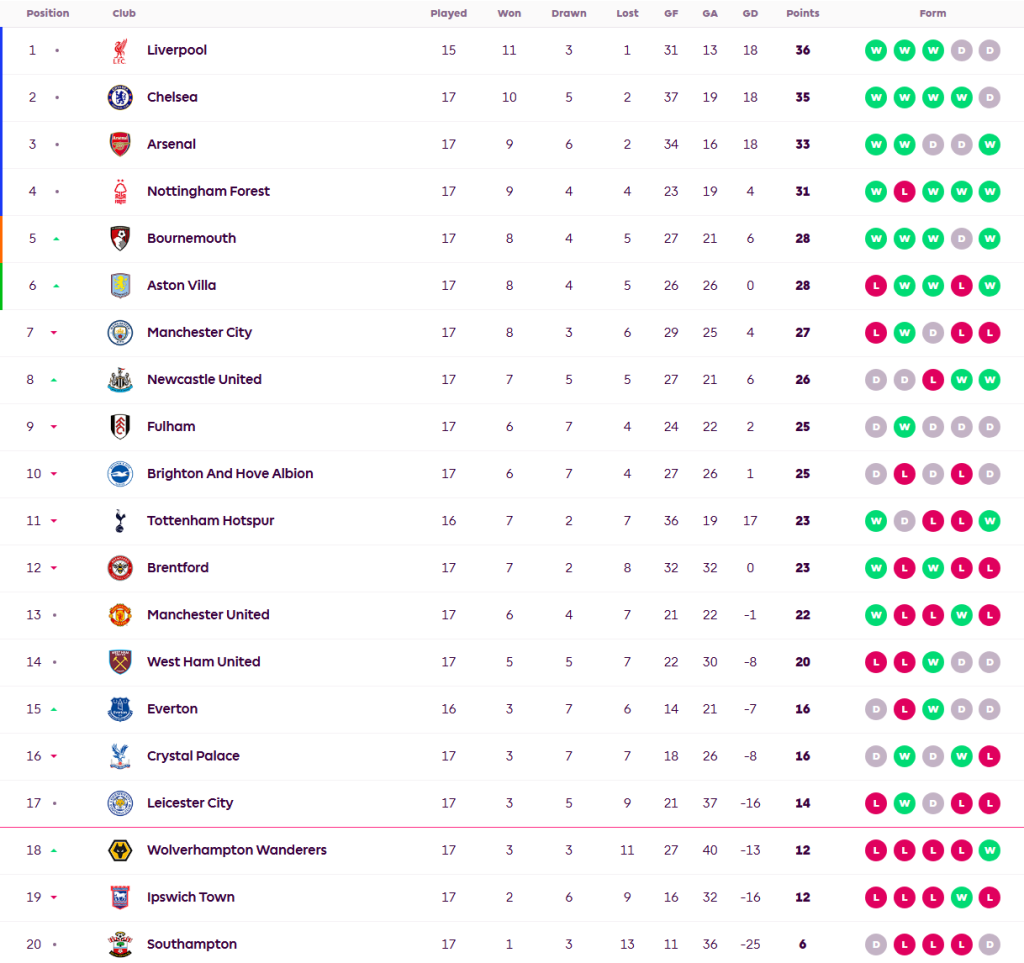
Task: Click Nottingham Forest's red L form badge
Action: tap(904, 191)
